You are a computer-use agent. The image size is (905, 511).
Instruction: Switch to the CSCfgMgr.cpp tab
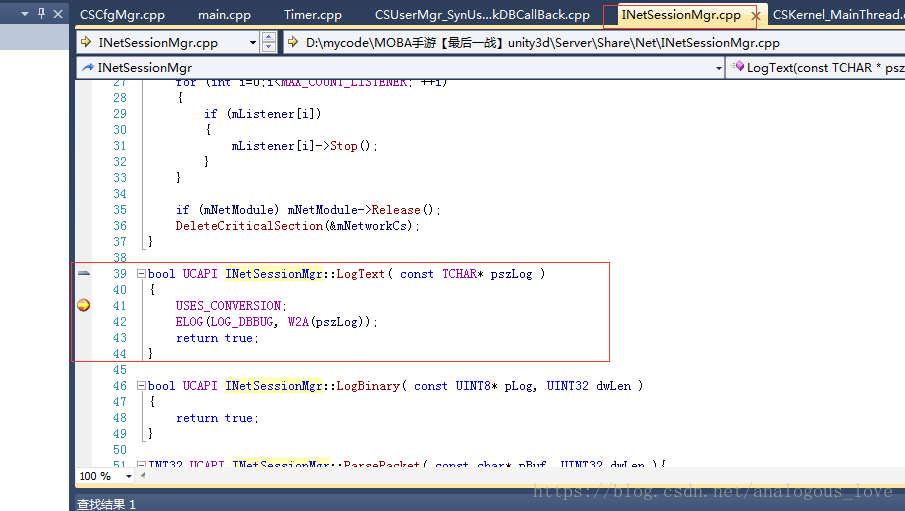click(x=122, y=14)
